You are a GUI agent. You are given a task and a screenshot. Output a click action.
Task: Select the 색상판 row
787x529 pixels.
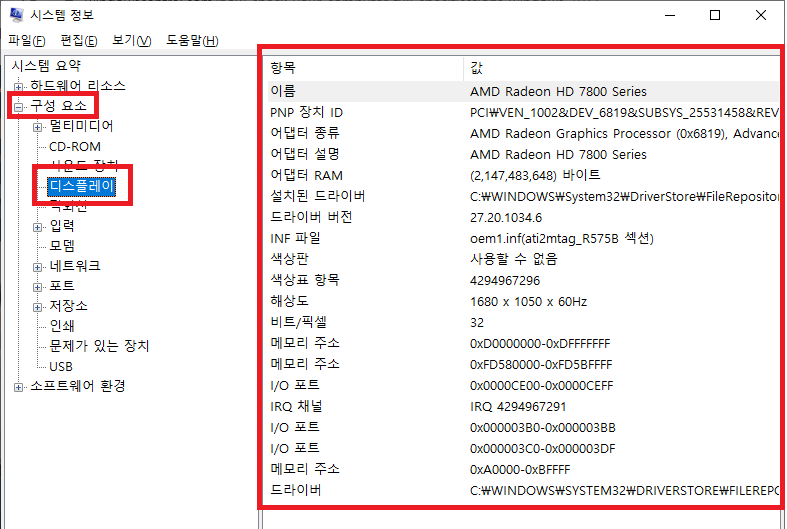[x=523, y=259]
